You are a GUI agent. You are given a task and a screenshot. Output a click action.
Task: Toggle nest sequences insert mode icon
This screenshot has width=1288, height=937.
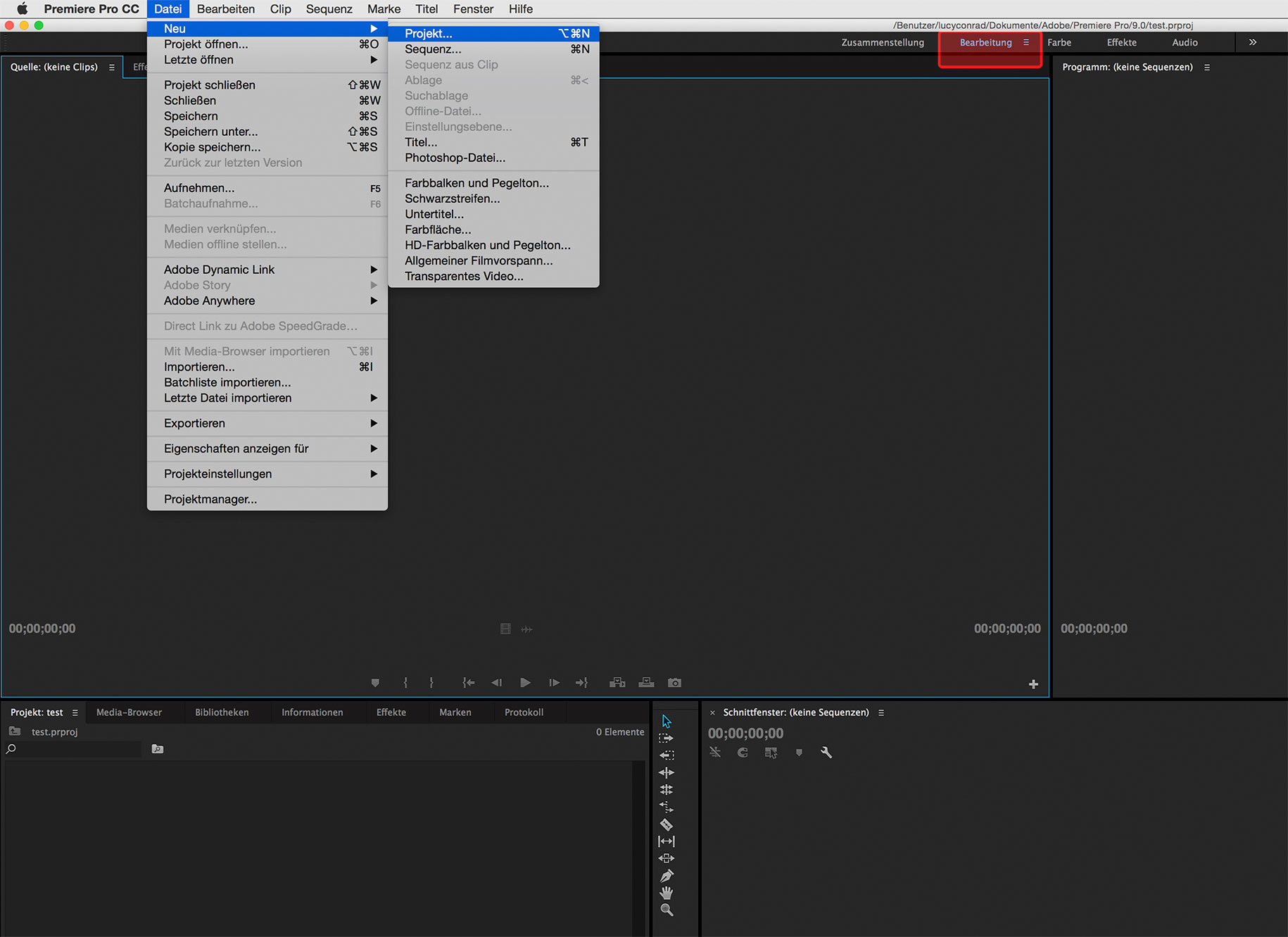pos(715,753)
